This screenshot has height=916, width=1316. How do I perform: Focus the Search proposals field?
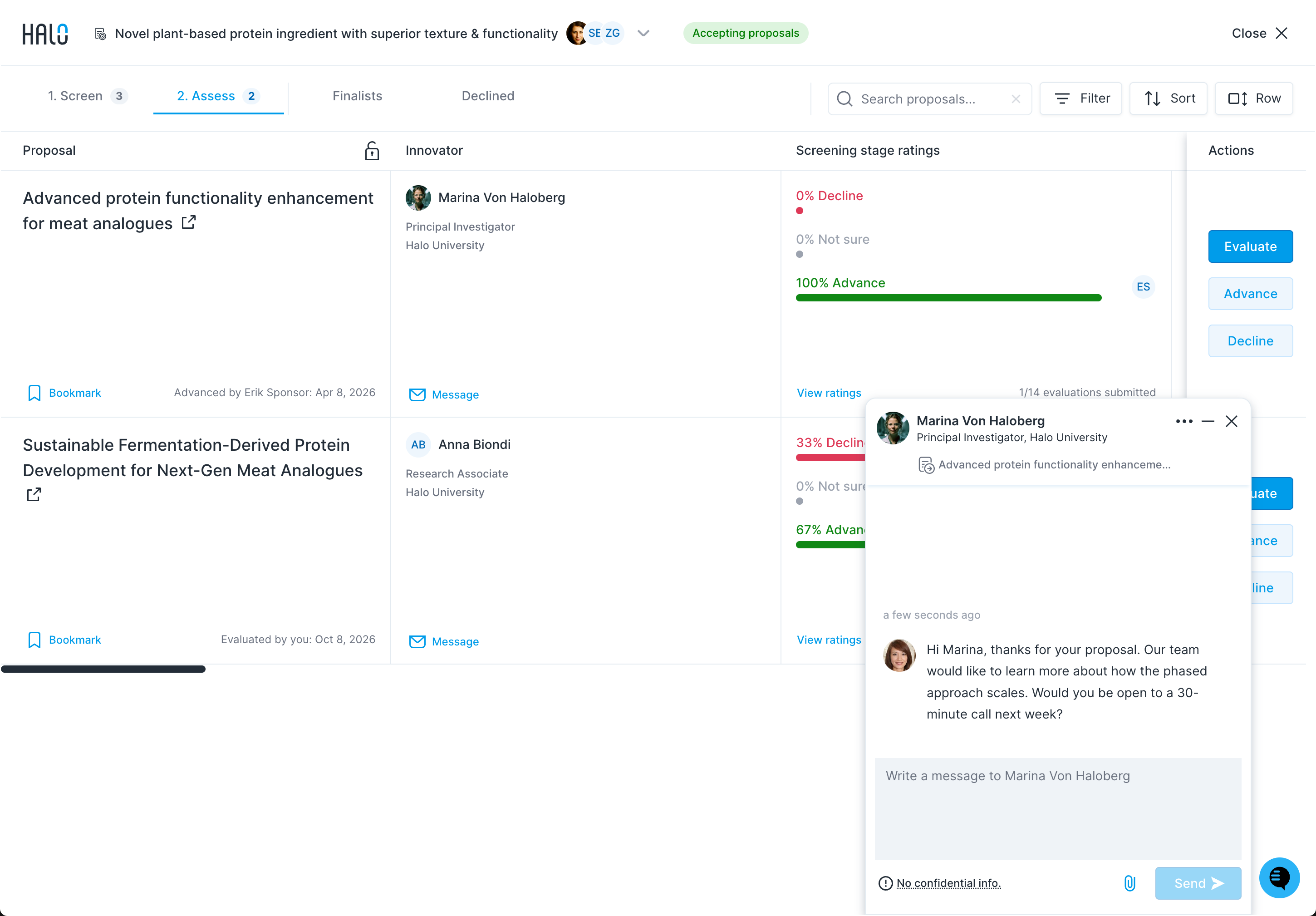929,98
